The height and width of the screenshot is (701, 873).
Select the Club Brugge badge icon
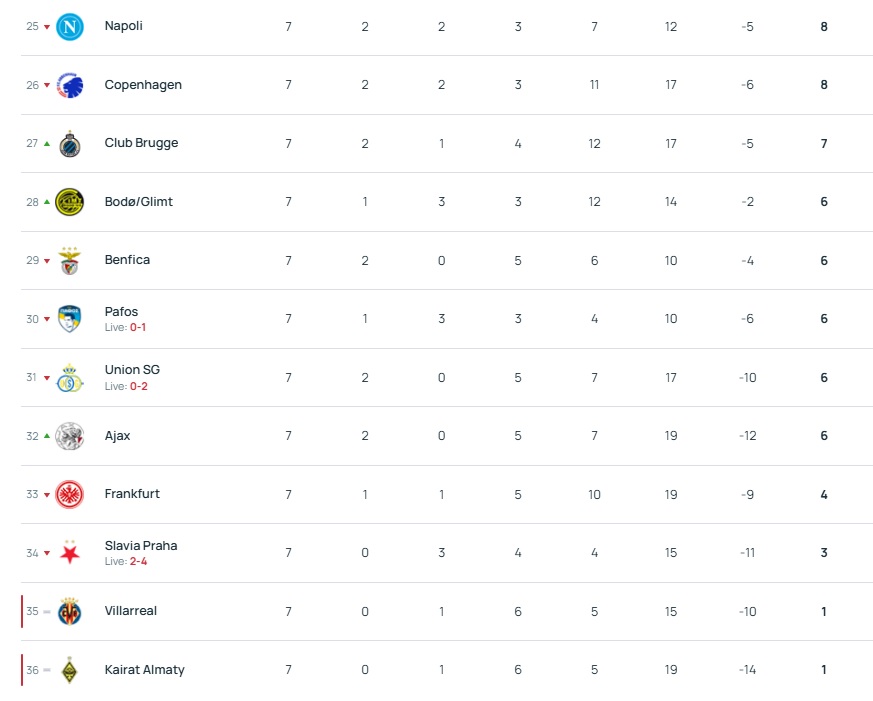tap(70, 144)
